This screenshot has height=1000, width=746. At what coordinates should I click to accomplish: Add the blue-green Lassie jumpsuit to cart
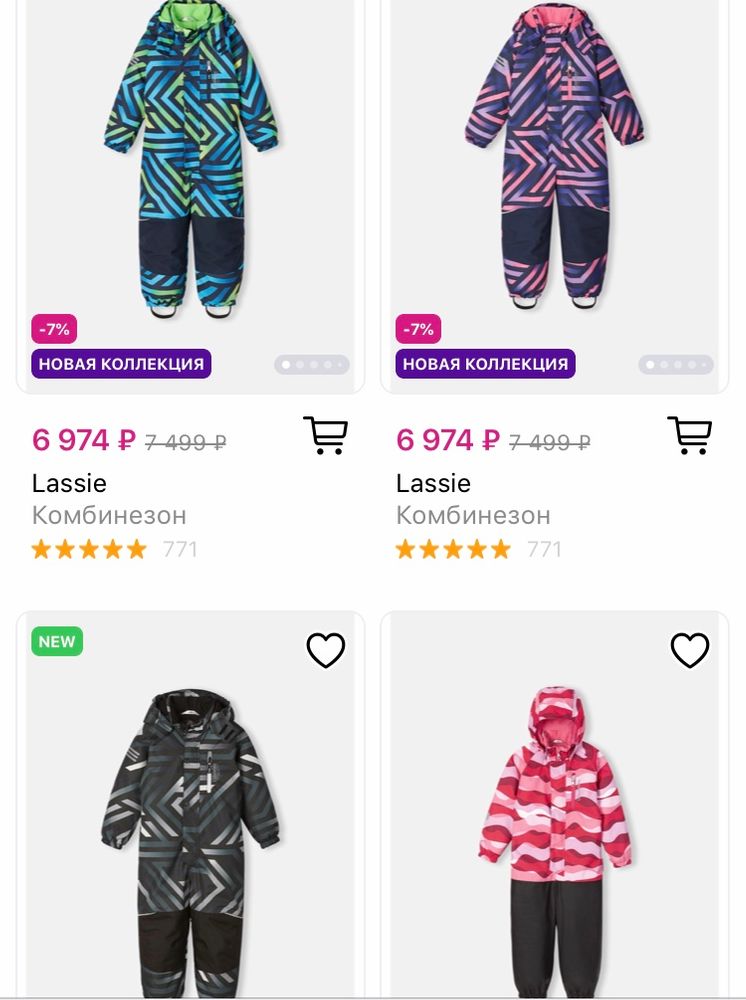coord(325,435)
